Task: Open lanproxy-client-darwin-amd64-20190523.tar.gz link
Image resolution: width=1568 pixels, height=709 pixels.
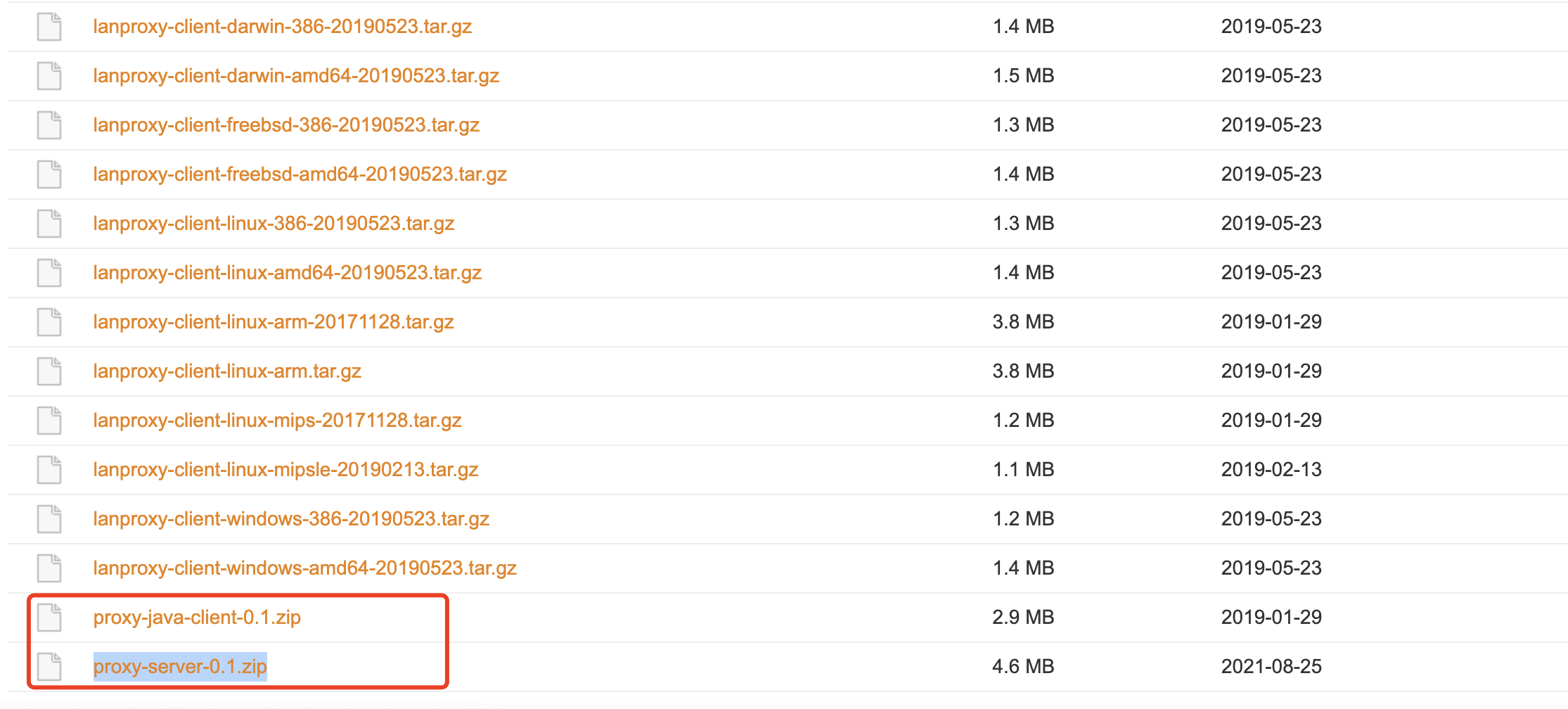Action: [x=296, y=76]
